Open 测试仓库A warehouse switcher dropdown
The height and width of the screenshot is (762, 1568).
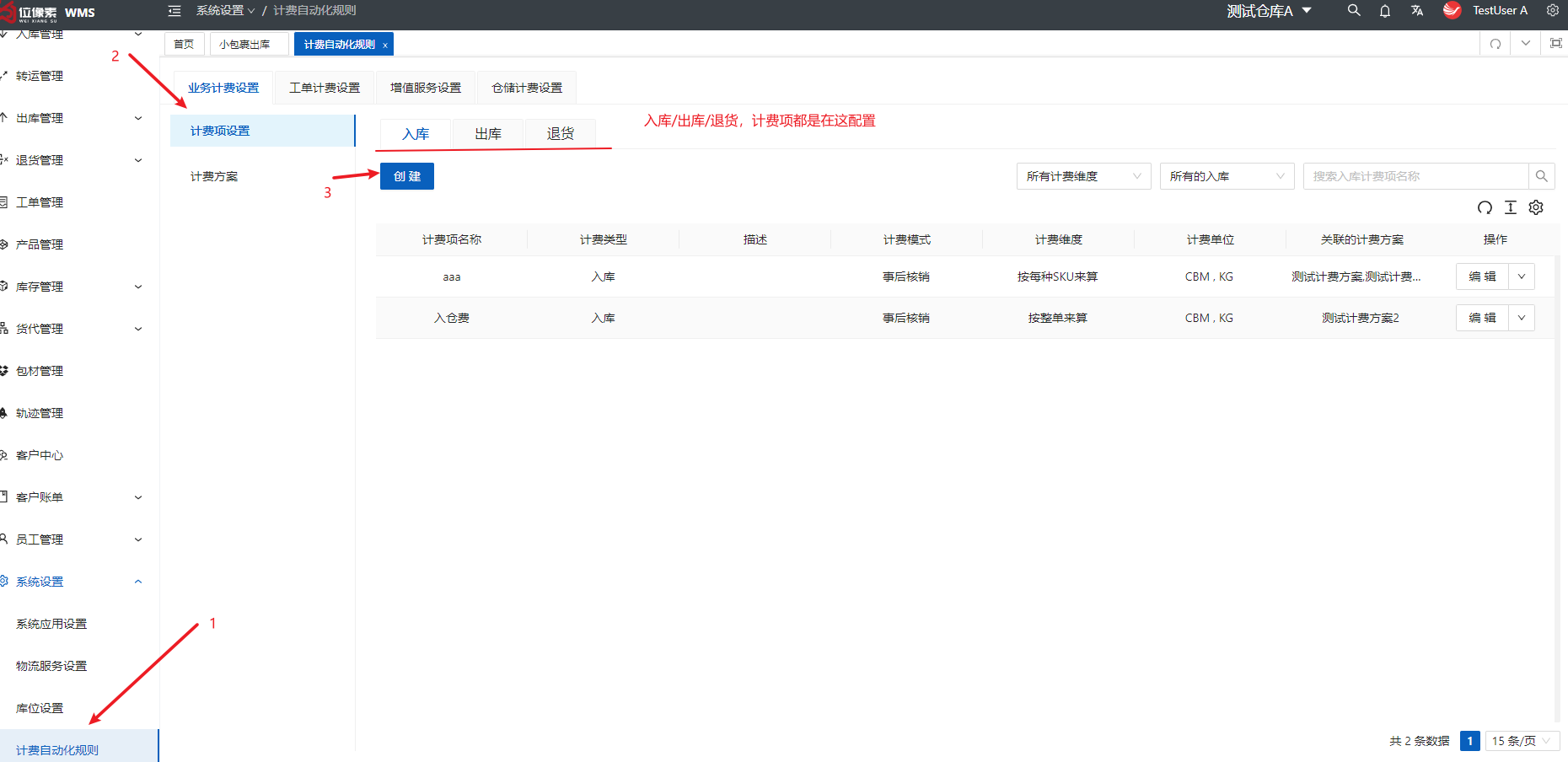(x=1270, y=11)
